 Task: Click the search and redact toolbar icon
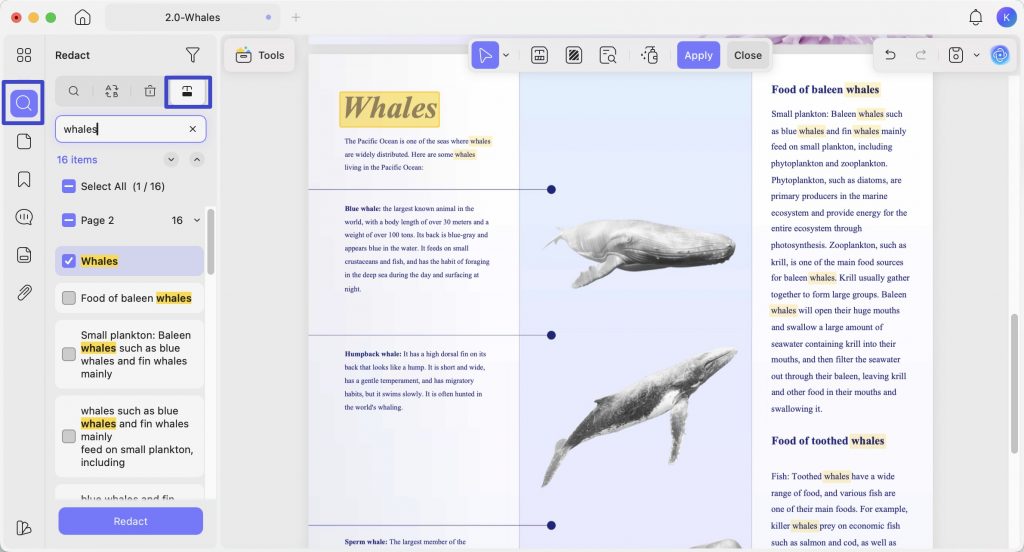(607, 56)
